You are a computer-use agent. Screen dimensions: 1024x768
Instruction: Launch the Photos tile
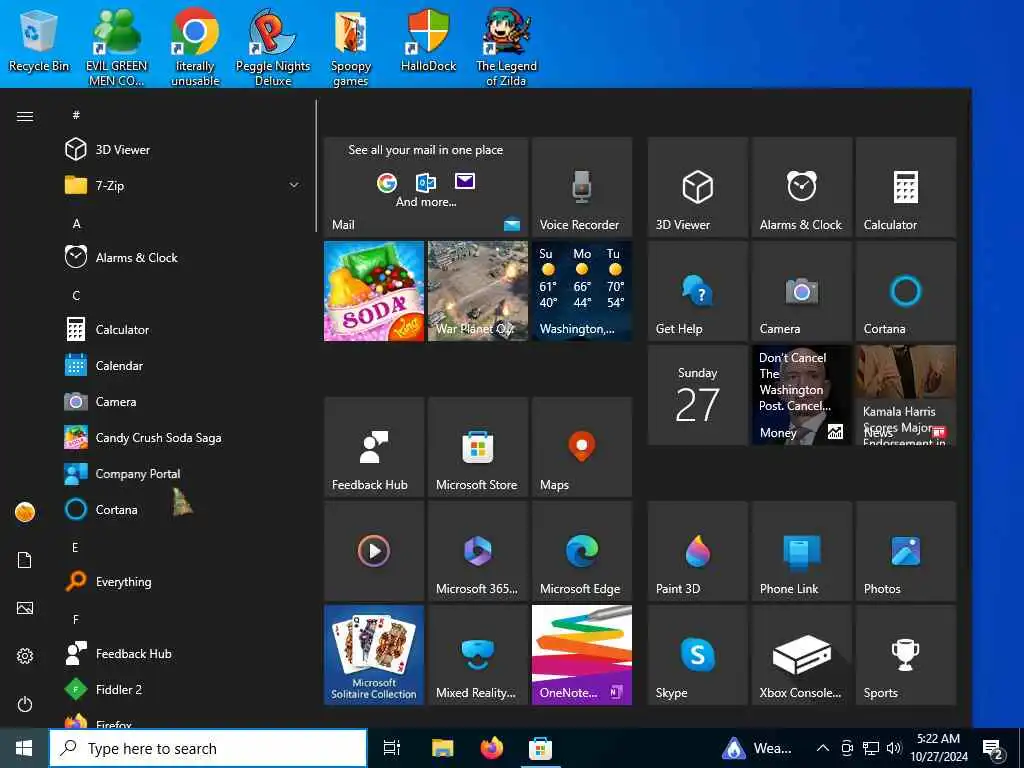tap(906, 551)
